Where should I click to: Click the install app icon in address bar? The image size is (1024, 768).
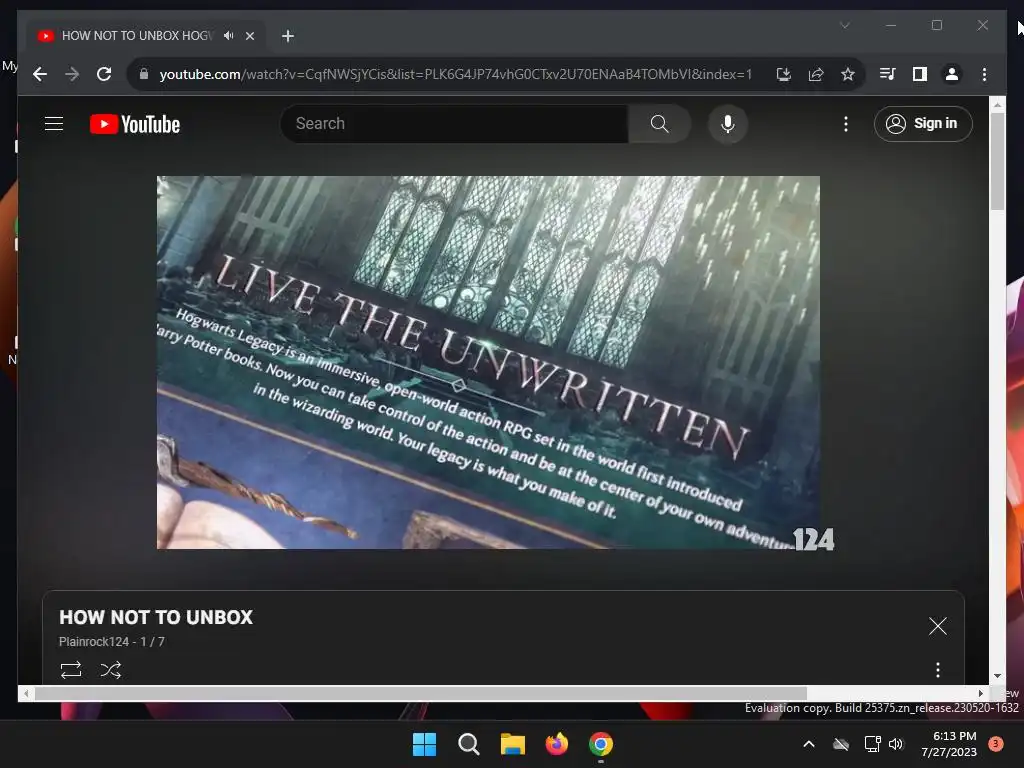pyautogui.click(x=784, y=74)
